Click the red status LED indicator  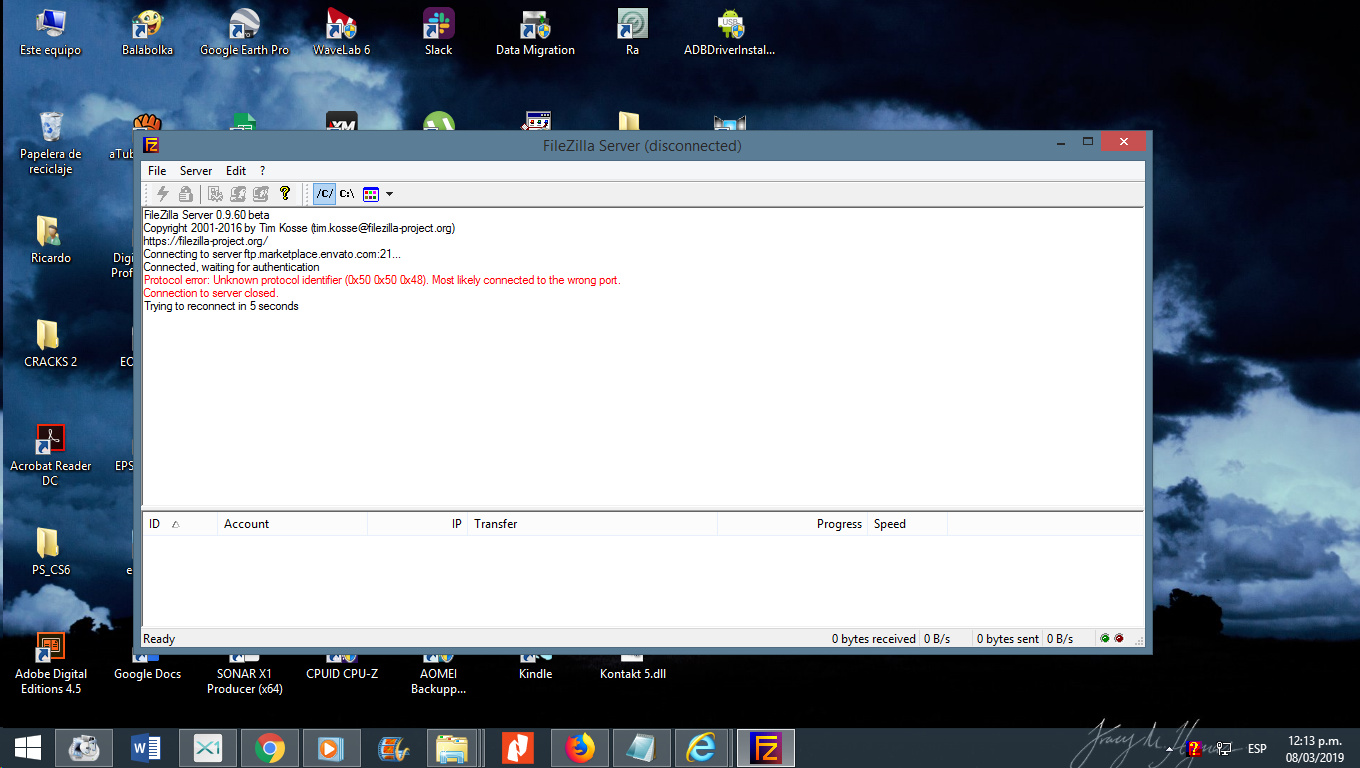pos(1119,638)
